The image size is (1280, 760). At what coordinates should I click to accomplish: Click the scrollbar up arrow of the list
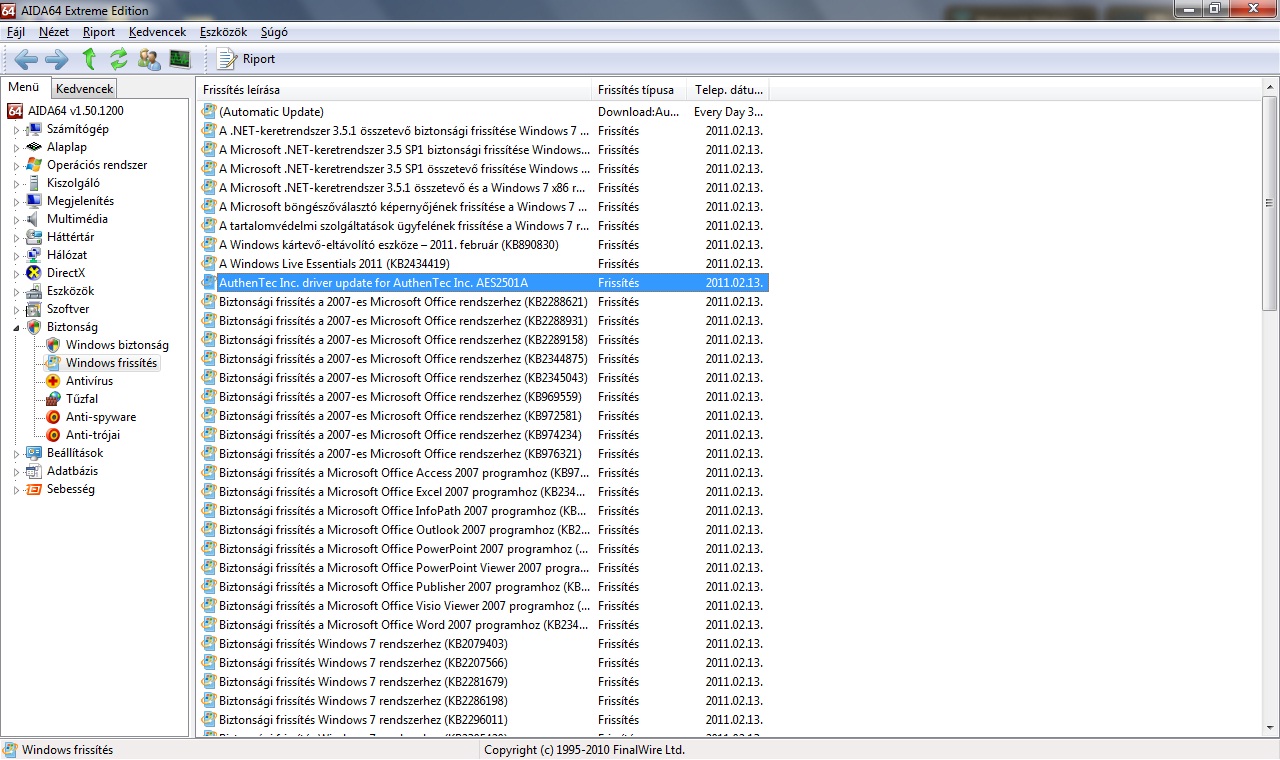(x=1270, y=89)
